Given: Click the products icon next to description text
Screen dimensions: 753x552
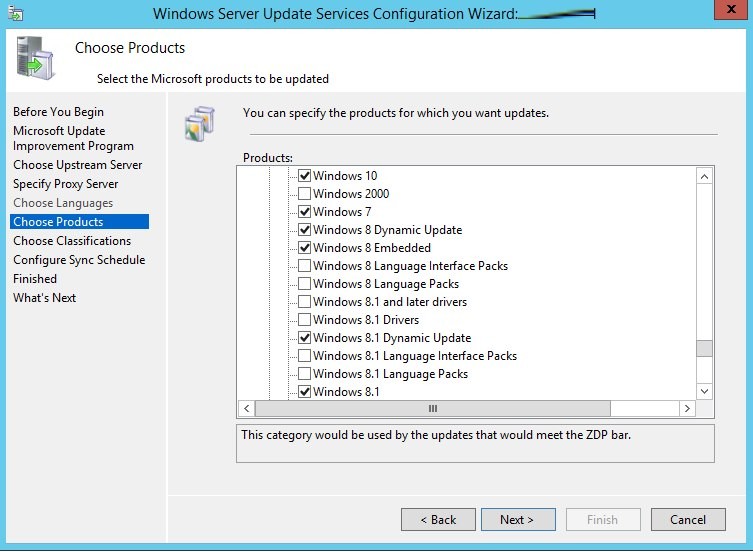Looking at the screenshot, I should pyautogui.click(x=200, y=121).
